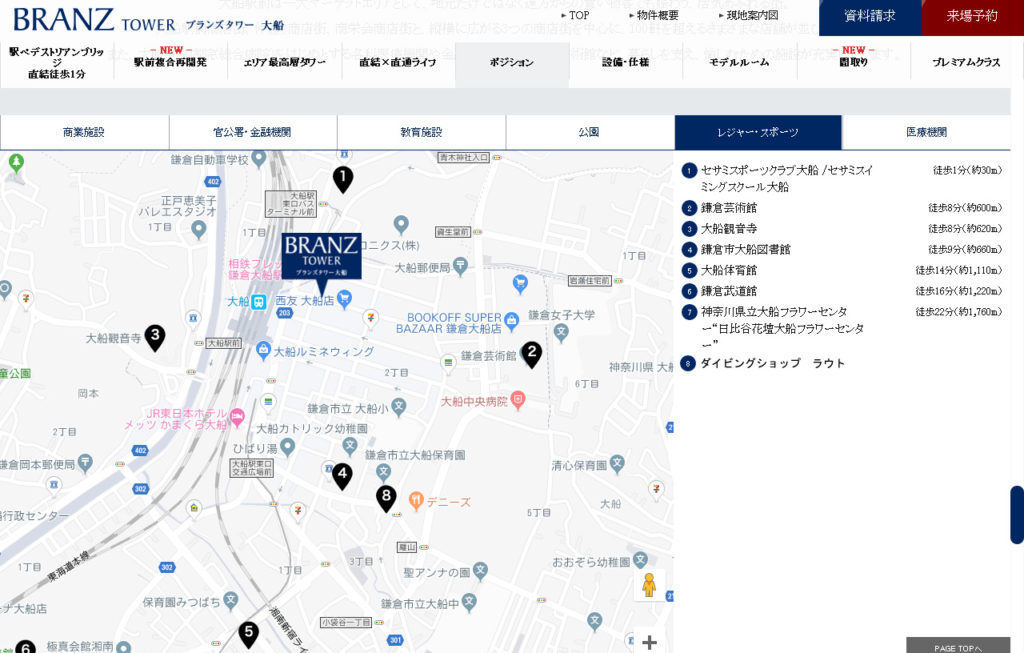This screenshot has height=653, width=1024.
Task: Click 大船郵便局 post office map icon
Action: point(460,266)
